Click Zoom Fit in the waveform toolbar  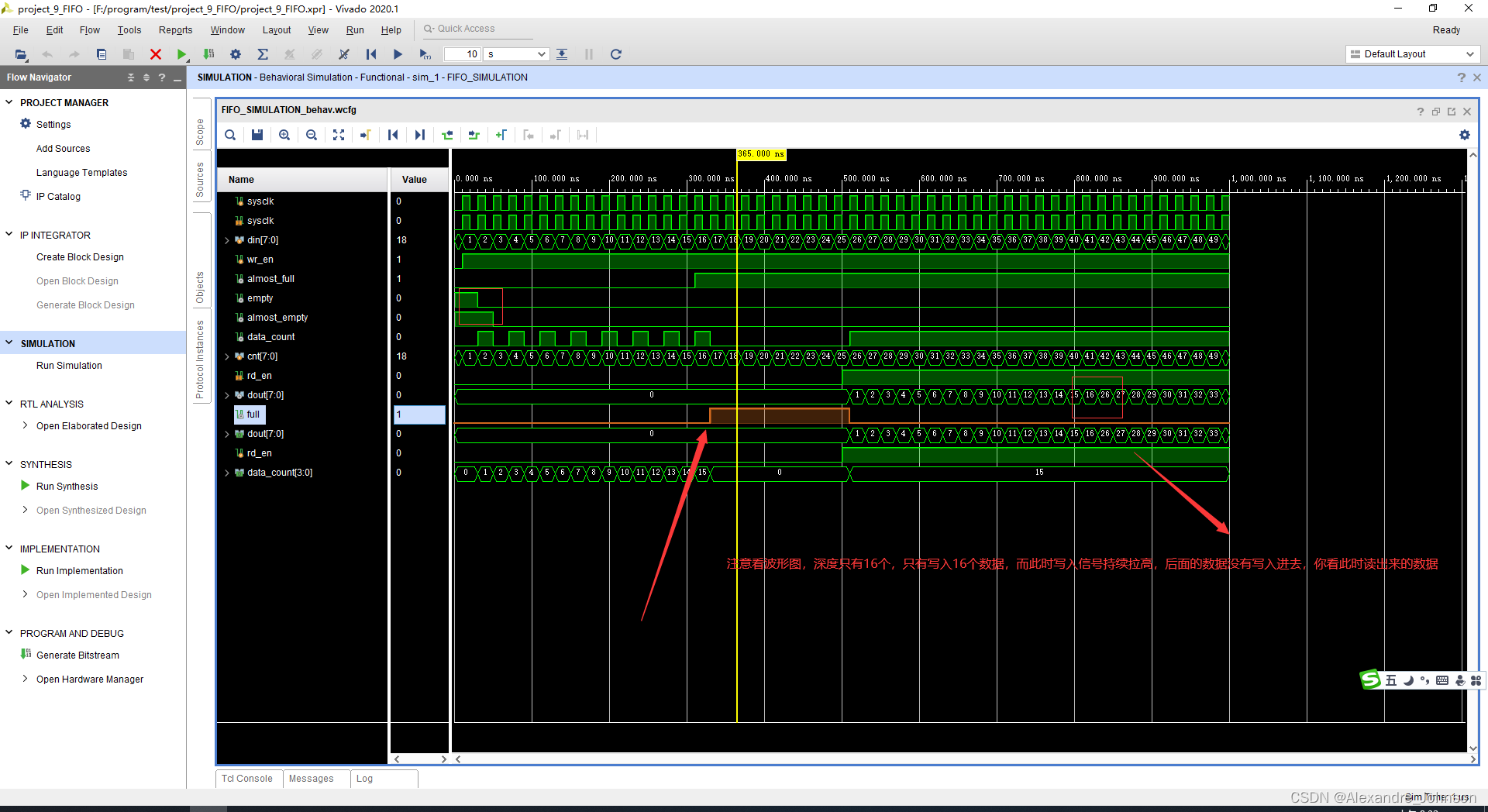[x=339, y=135]
